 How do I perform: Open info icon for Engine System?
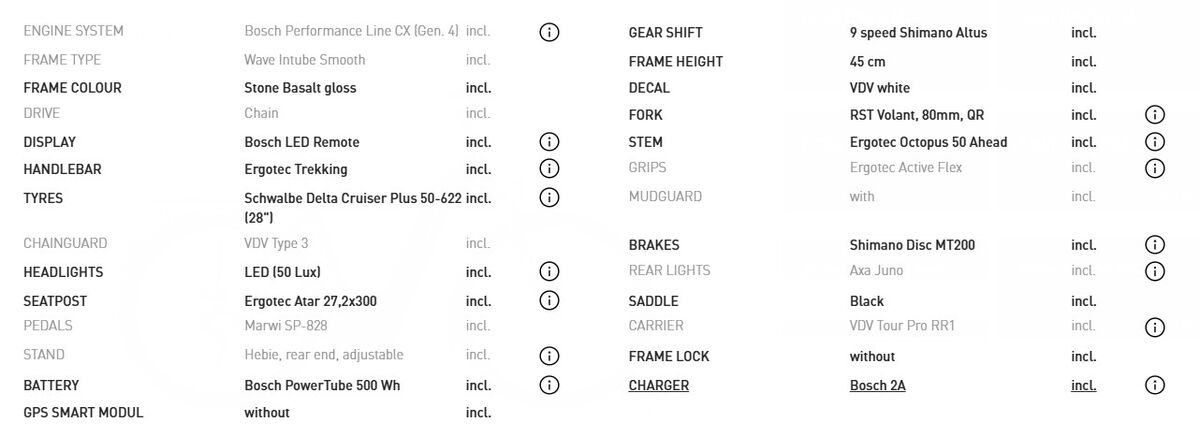549,32
